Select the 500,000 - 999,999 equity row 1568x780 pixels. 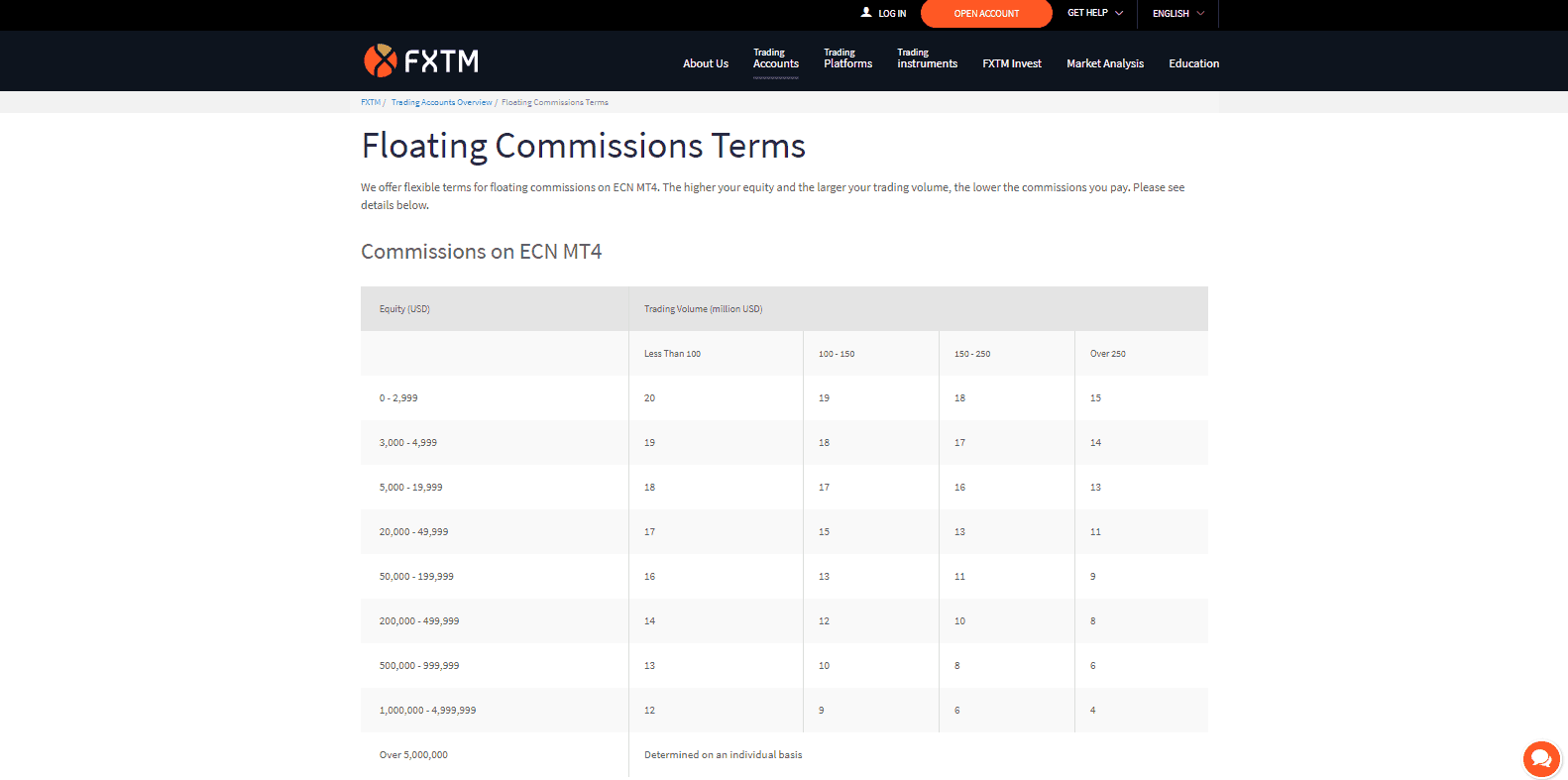pos(784,666)
